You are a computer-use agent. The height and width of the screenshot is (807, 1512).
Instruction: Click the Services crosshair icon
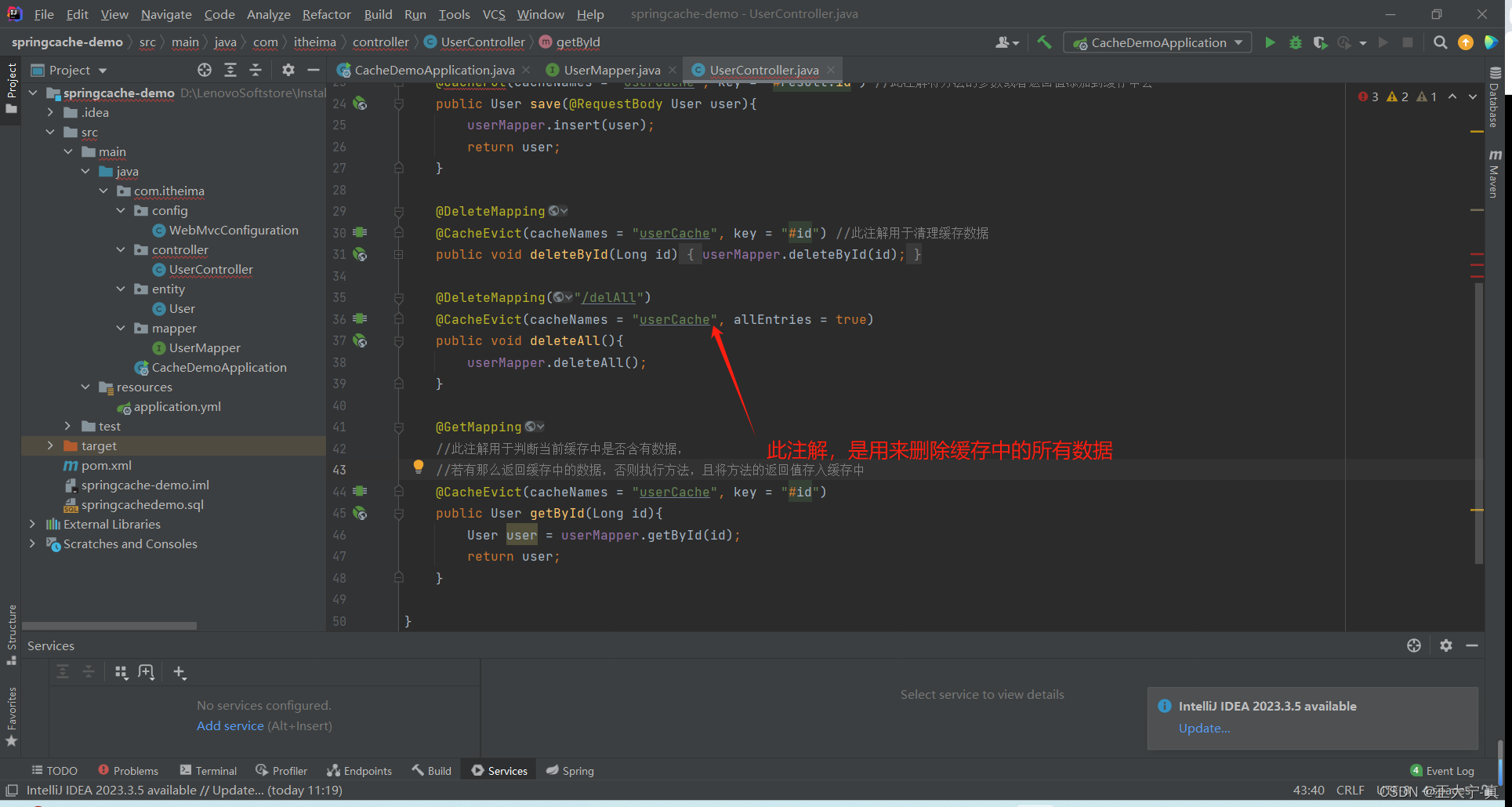(1414, 645)
